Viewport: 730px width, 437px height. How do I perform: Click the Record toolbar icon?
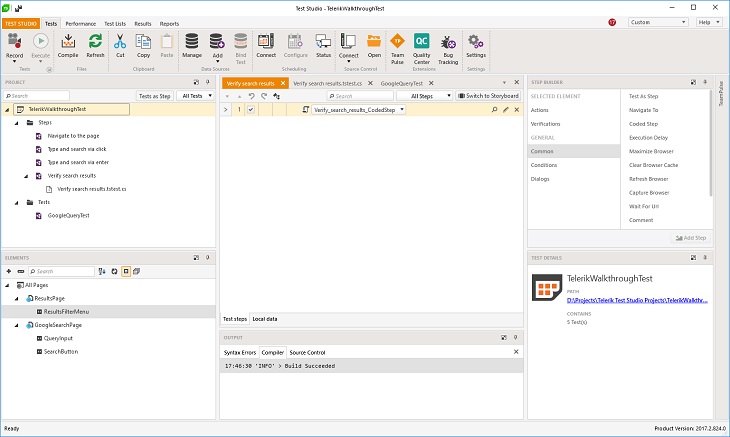click(x=14, y=41)
